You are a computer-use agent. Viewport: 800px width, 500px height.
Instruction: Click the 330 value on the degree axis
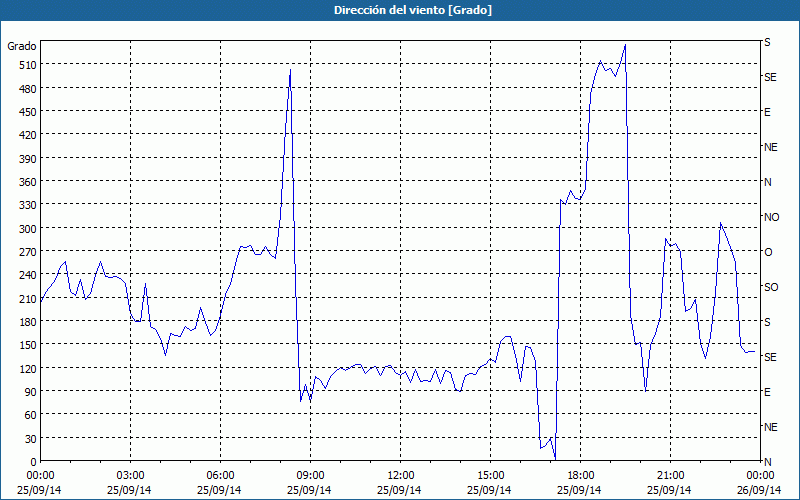(28, 205)
